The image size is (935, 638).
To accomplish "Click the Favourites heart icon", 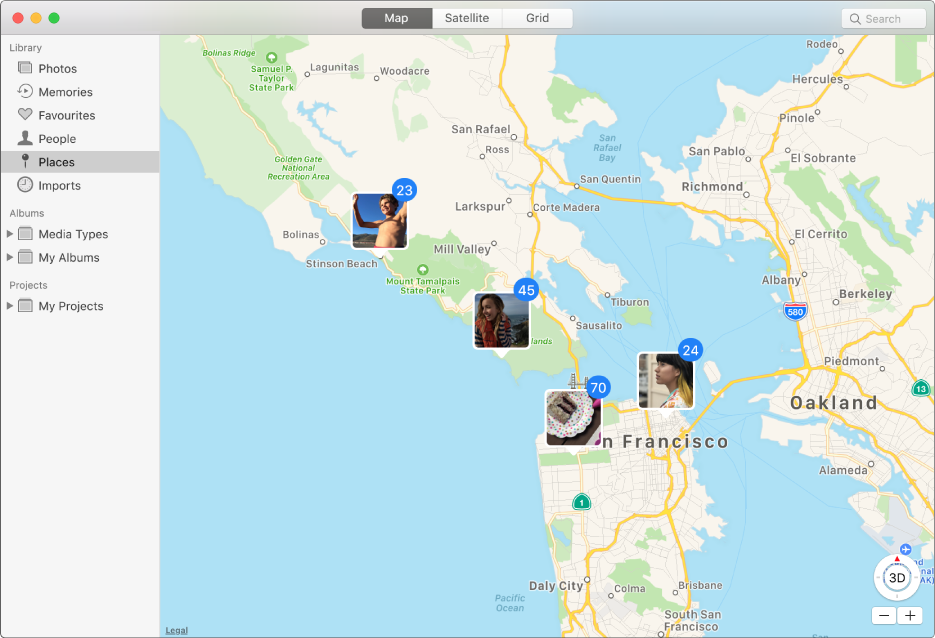I will click(26, 115).
